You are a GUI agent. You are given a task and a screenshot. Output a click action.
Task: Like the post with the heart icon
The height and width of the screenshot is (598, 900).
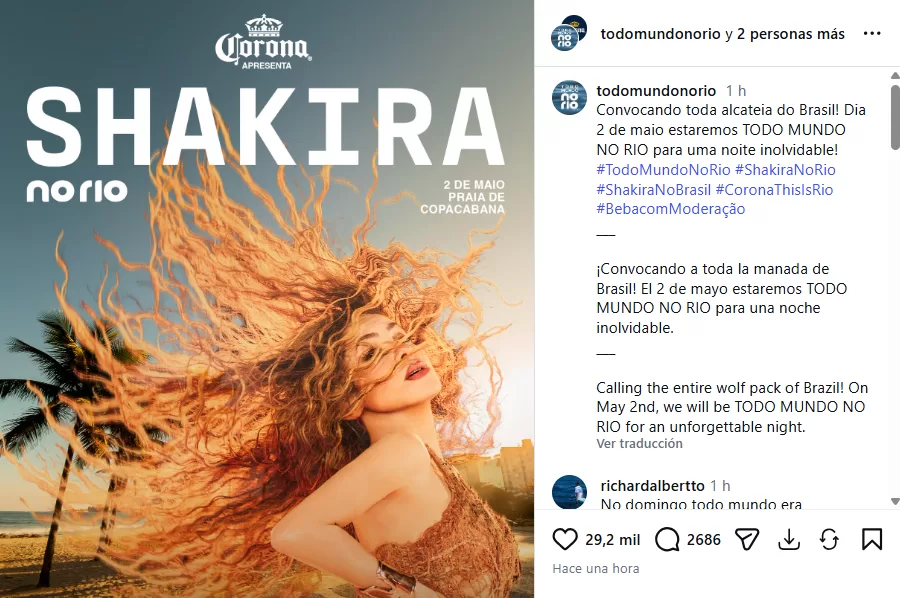(565, 539)
